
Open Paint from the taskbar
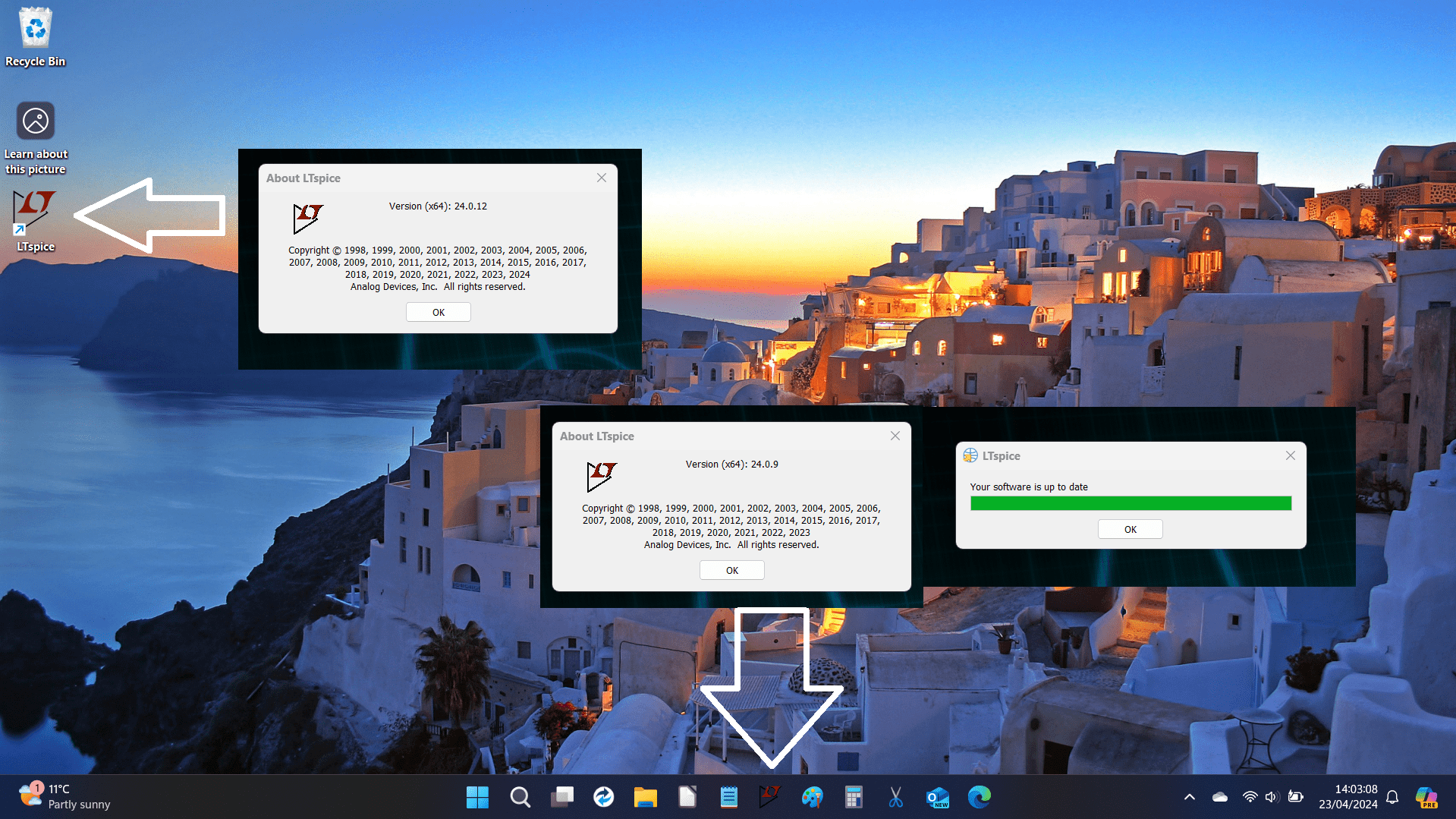812,797
